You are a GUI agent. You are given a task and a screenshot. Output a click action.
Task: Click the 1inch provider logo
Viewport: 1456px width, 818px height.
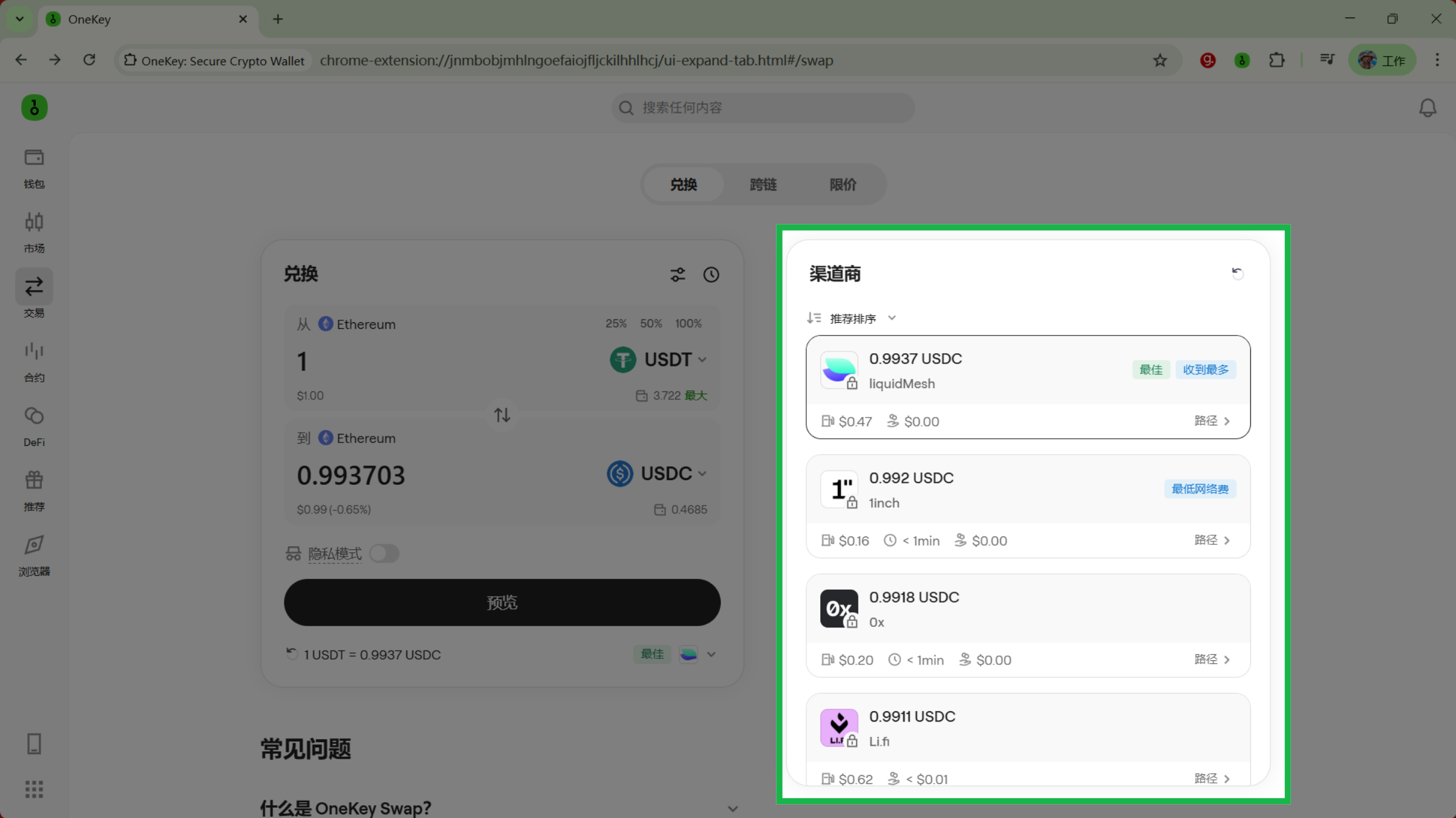(x=838, y=488)
